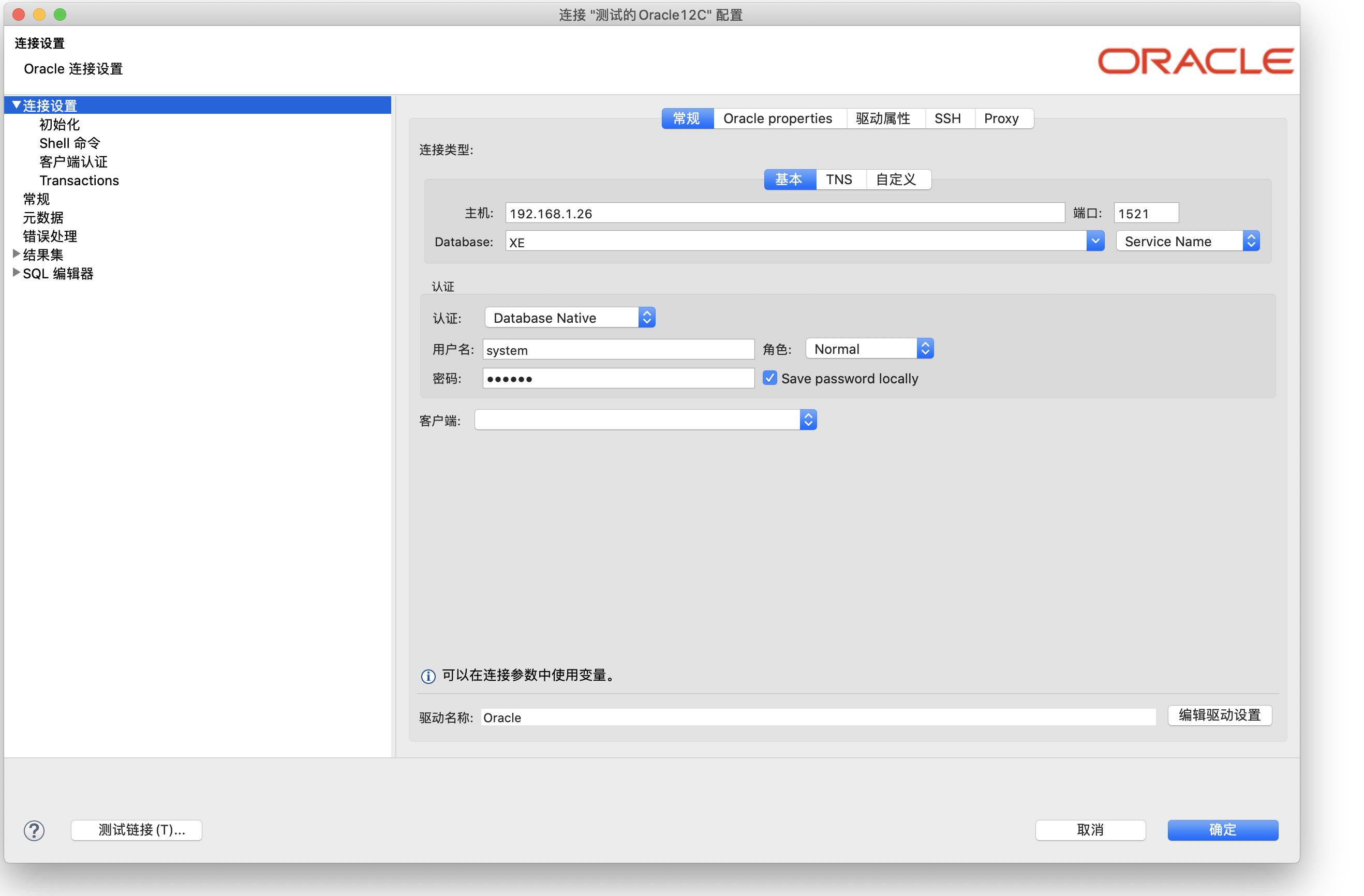1364x896 pixels.
Task: Click the info icon next to variables hint
Action: pos(427,676)
